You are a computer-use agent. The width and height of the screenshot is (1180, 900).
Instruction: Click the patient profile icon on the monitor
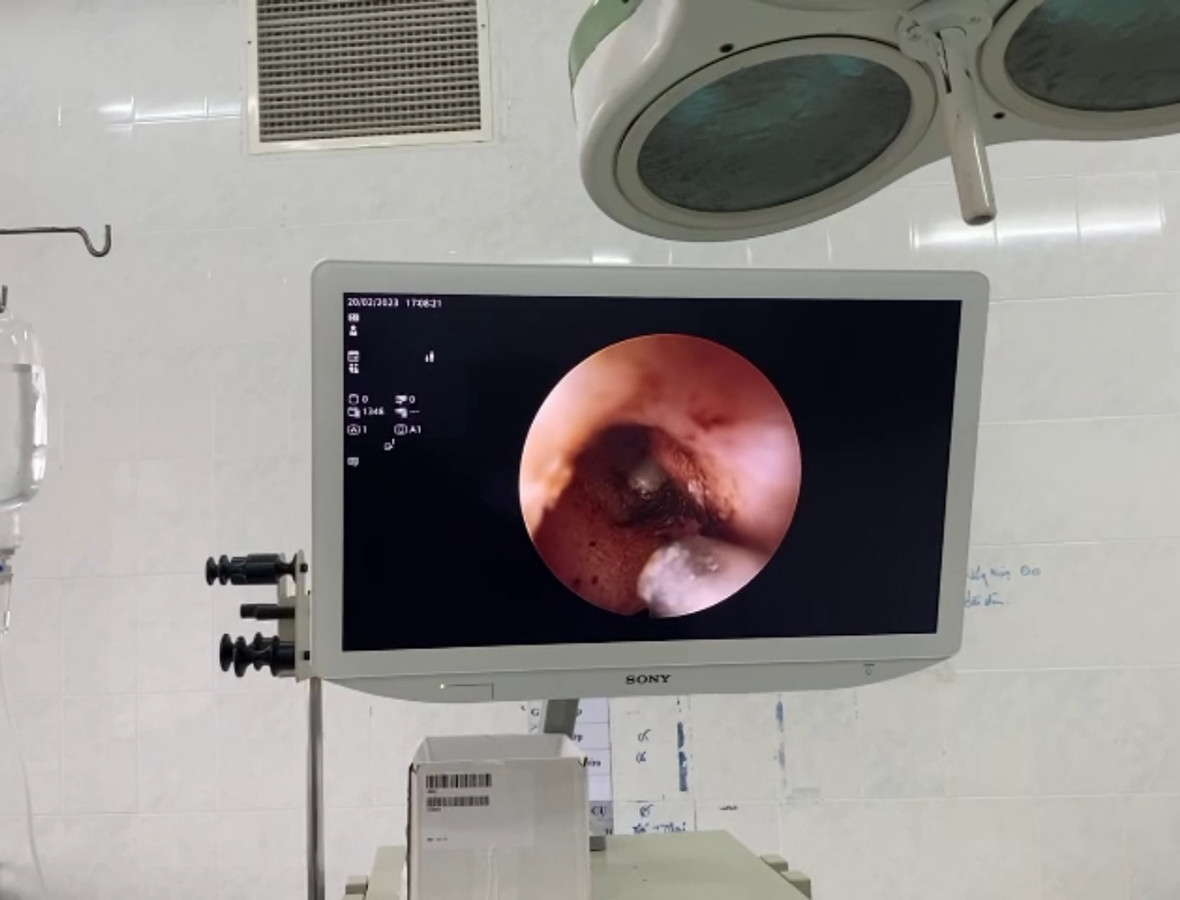pos(353,330)
